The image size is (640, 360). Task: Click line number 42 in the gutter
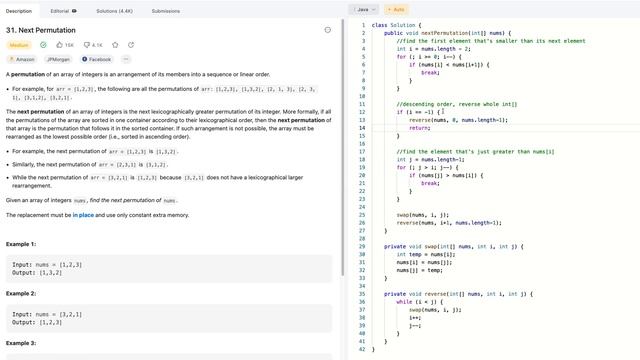coord(362,349)
